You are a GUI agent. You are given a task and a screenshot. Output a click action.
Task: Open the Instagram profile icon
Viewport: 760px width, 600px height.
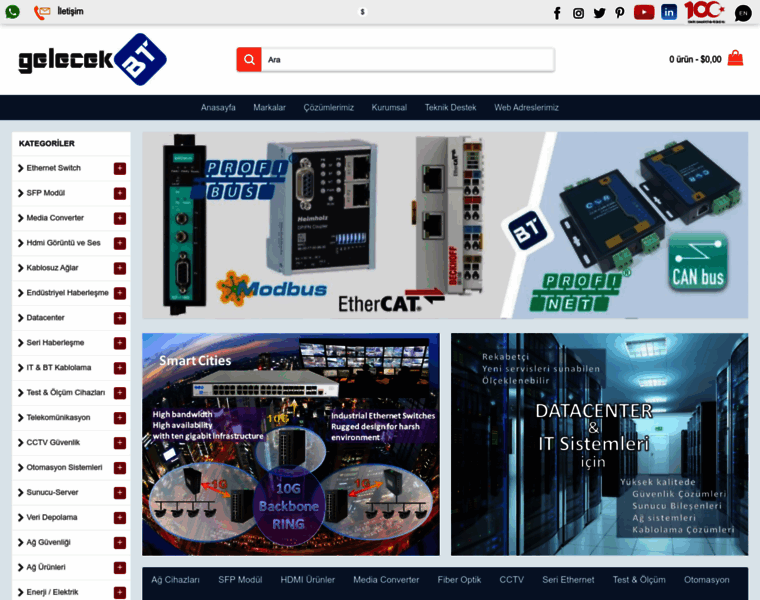point(578,13)
